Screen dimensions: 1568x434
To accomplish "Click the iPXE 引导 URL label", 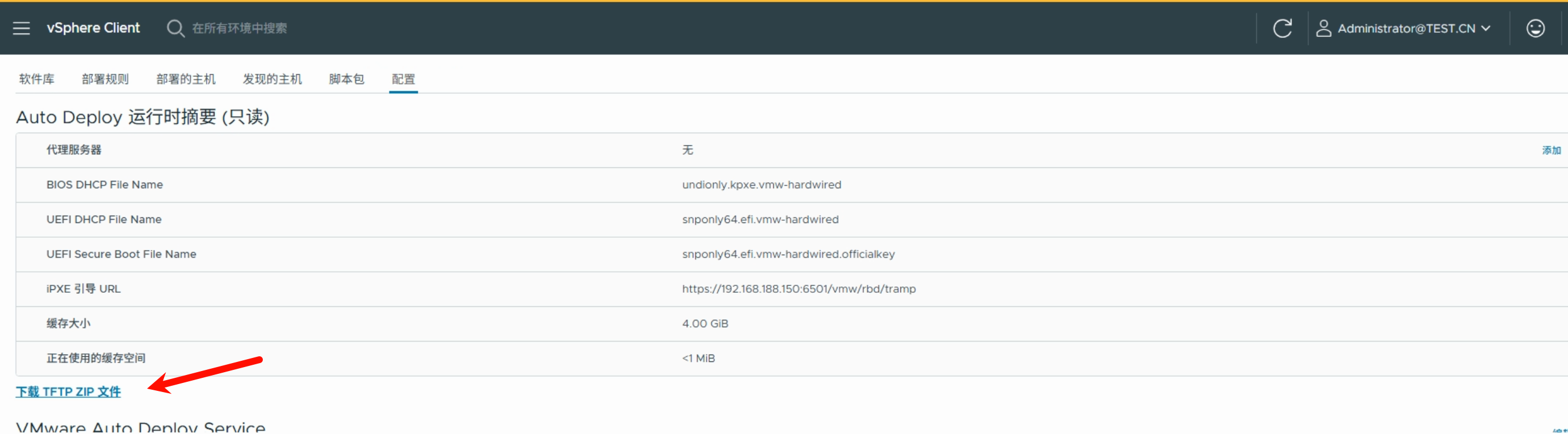I will tap(83, 289).
